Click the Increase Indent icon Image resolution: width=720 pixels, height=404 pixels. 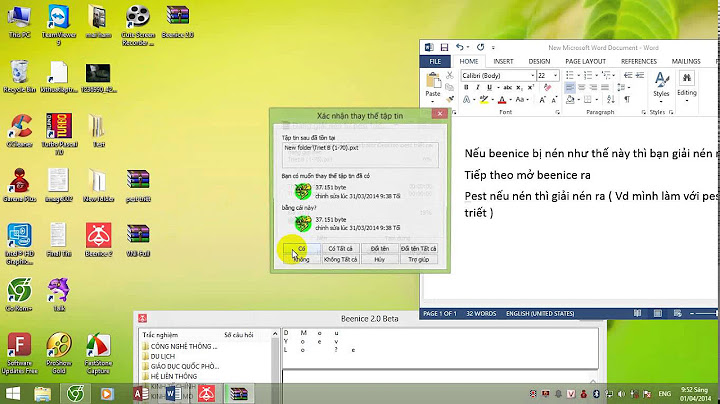640,75
